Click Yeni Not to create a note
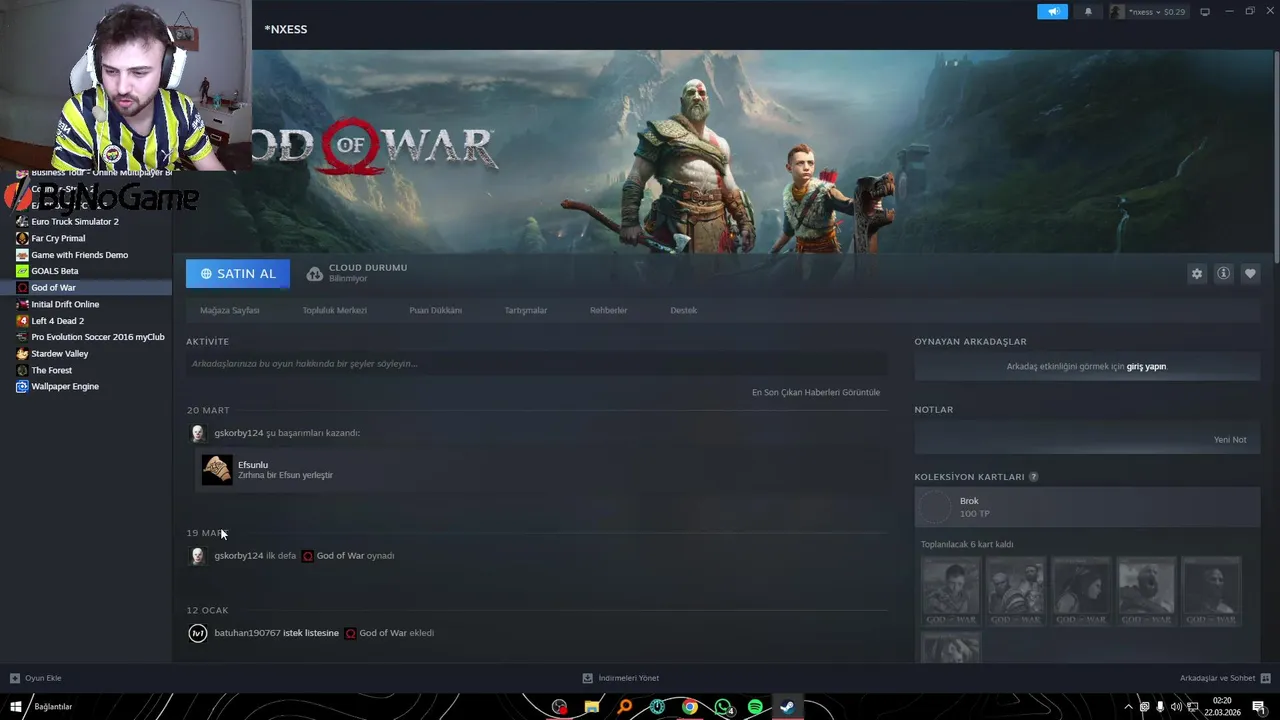1280x720 pixels. coord(1230,440)
